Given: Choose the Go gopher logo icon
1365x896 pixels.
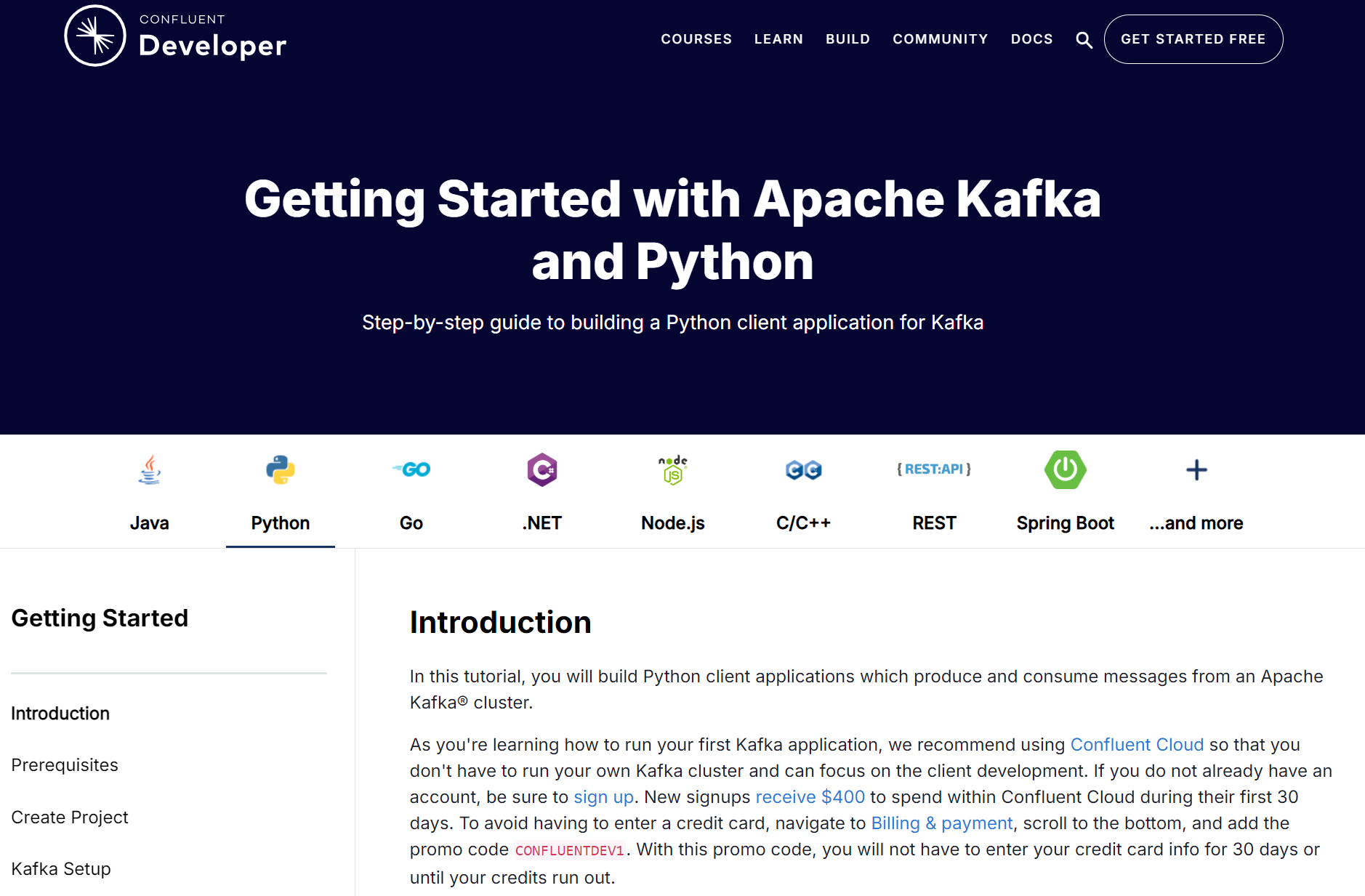Looking at the screenshot, I should [x=411, y=469].
